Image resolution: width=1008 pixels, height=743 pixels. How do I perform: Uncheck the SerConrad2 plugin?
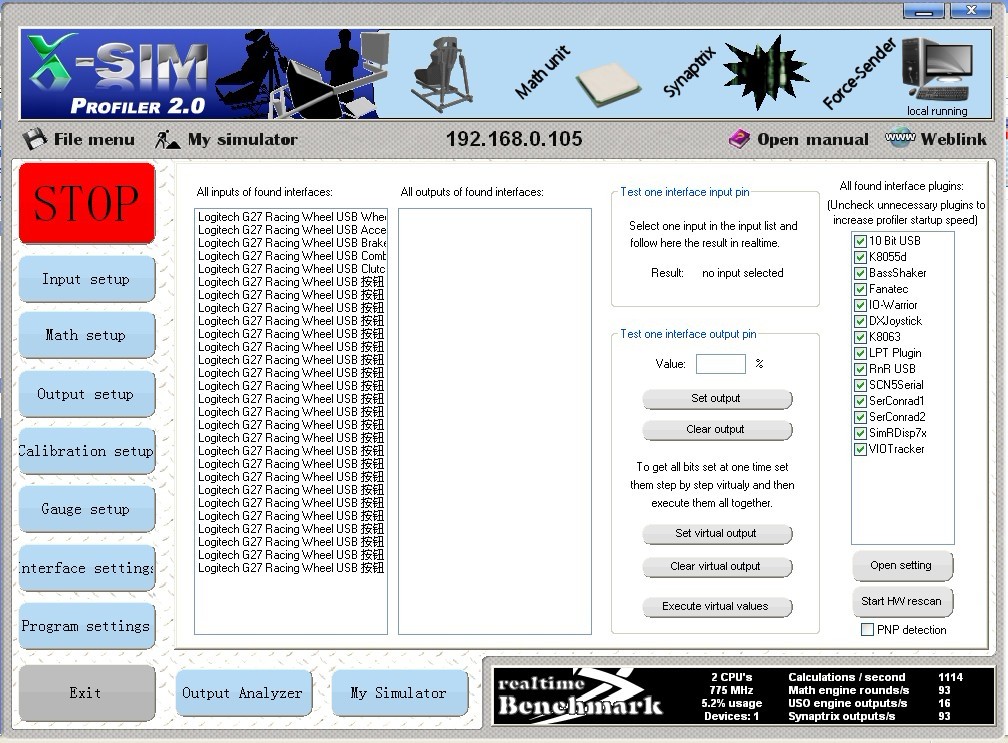[860, 417]
